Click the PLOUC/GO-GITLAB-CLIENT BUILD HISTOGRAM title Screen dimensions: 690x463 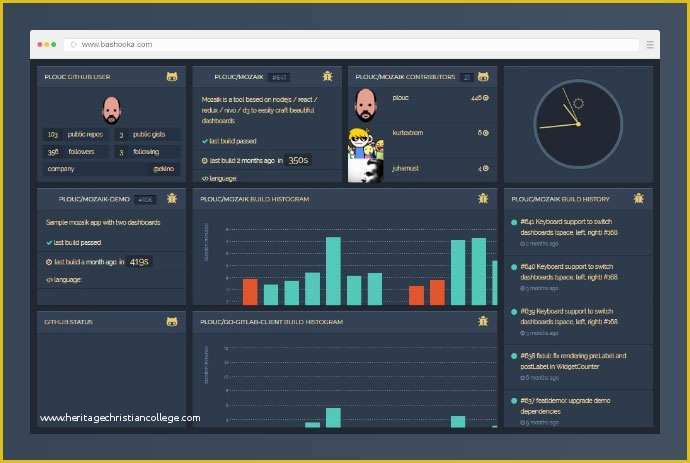click(x=272, y=322)
